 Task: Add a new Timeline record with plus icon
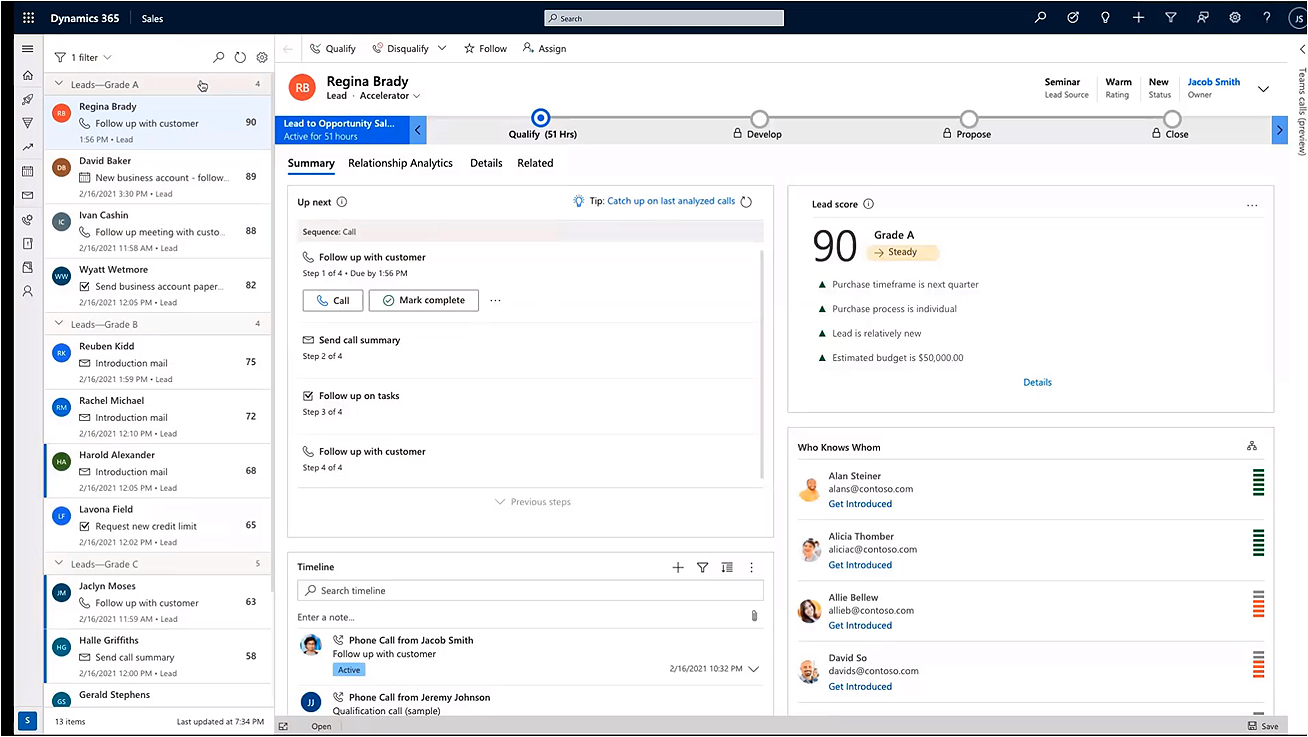tap(678, 567)
